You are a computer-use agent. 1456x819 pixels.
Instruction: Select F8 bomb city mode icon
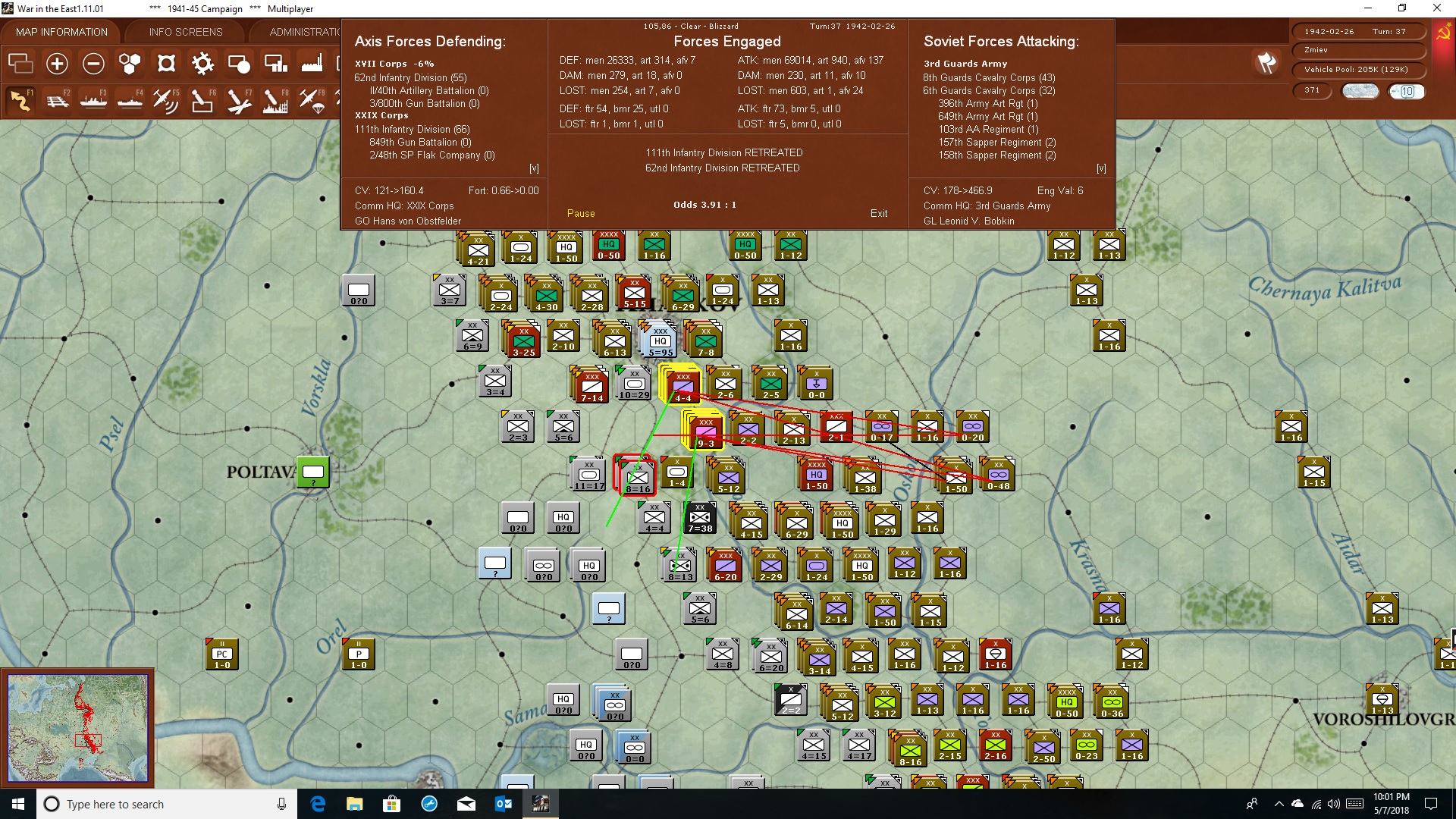(x=275, y=100)
